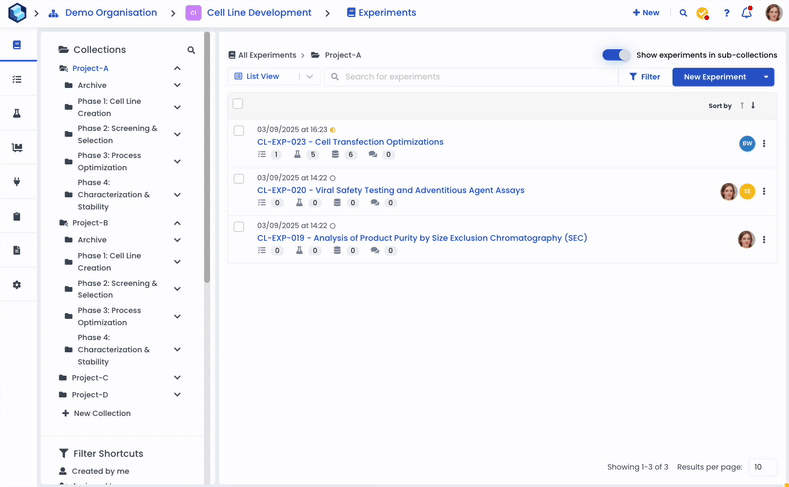Expand the Project-C collection
This screenshot has height=487, width=789.
pos(177,378)
